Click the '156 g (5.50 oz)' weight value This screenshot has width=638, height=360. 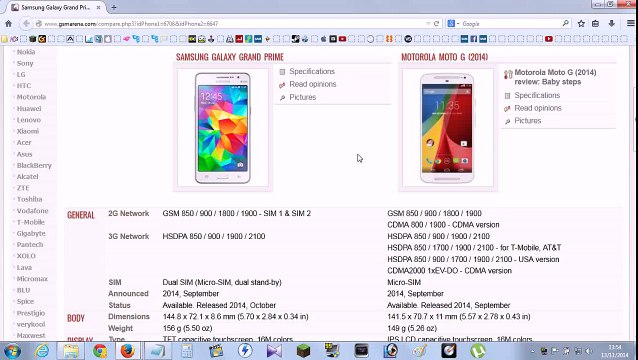coord(189,328)
